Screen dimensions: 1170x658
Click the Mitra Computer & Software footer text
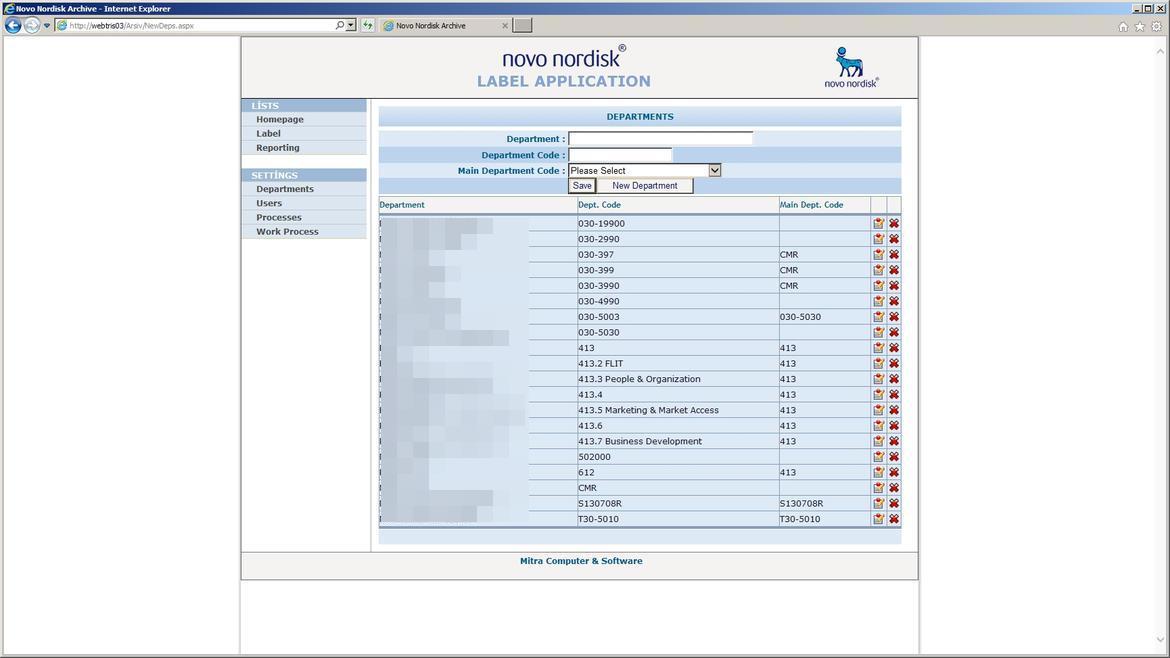(x=581, y=561)
